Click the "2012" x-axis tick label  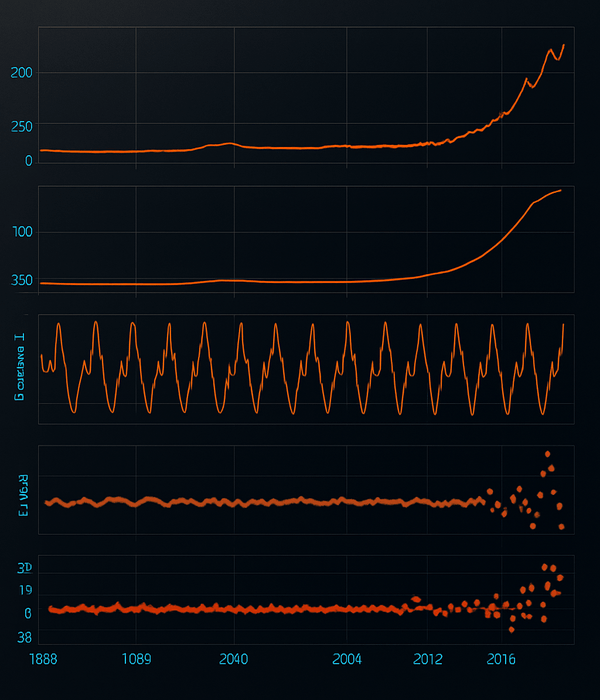click(x=427, y=659)
